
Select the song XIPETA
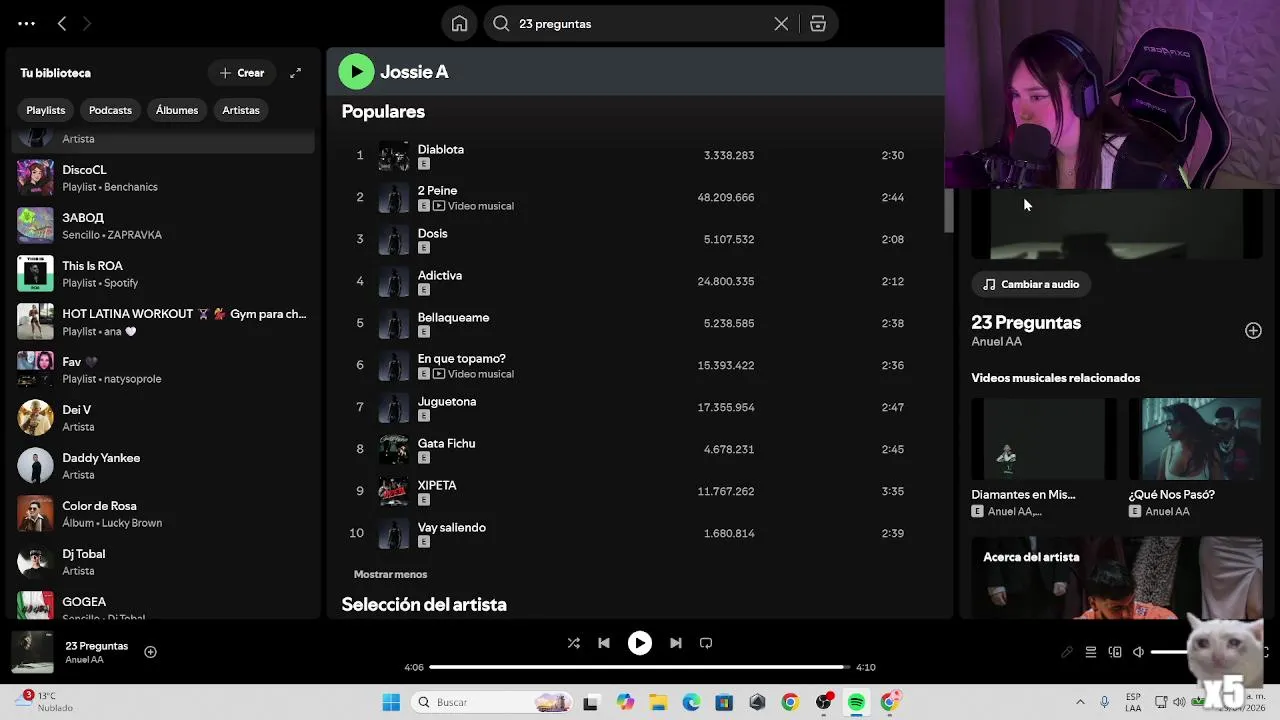[437, 485]
